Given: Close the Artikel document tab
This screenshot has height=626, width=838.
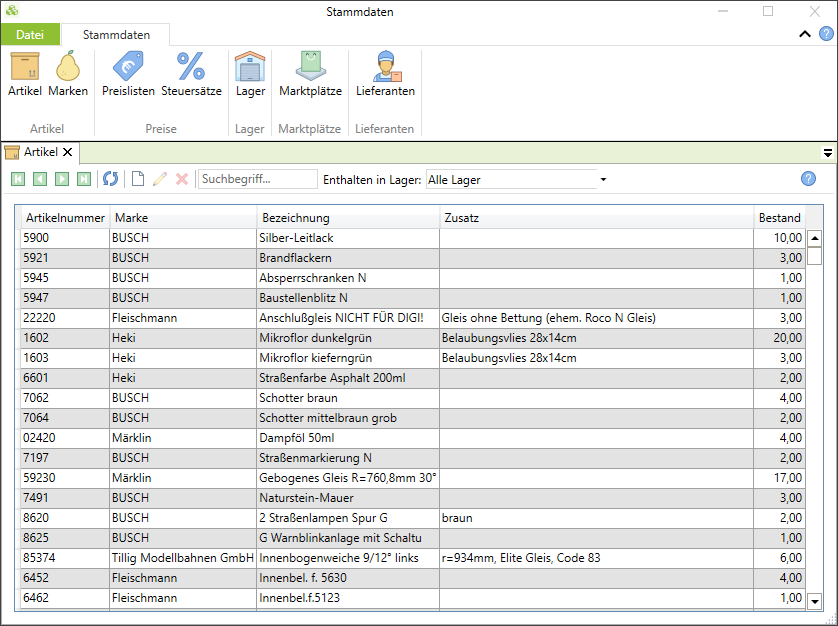Looking at the screenshot, I should [x=68, y=153].
